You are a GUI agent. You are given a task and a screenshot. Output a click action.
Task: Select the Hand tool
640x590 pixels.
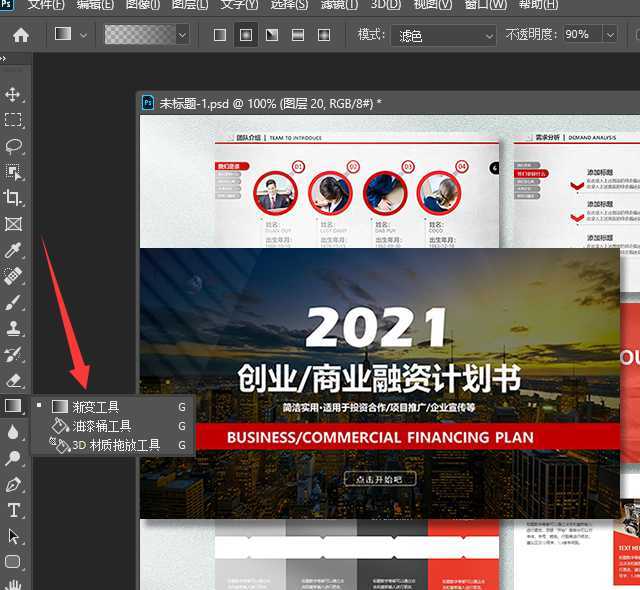coord(13,584)
